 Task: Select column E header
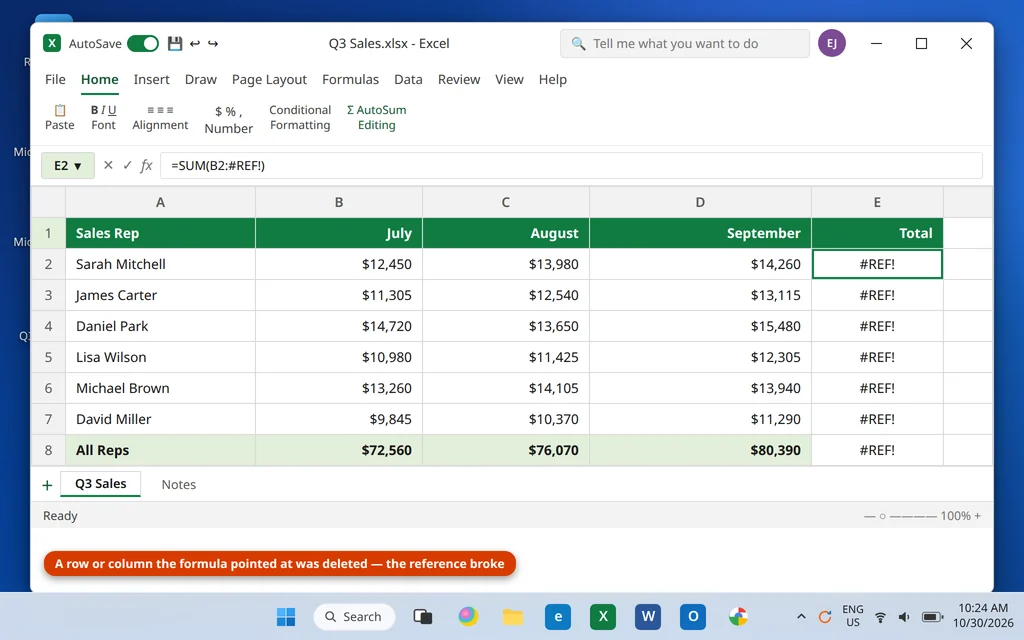click(877, 202)
